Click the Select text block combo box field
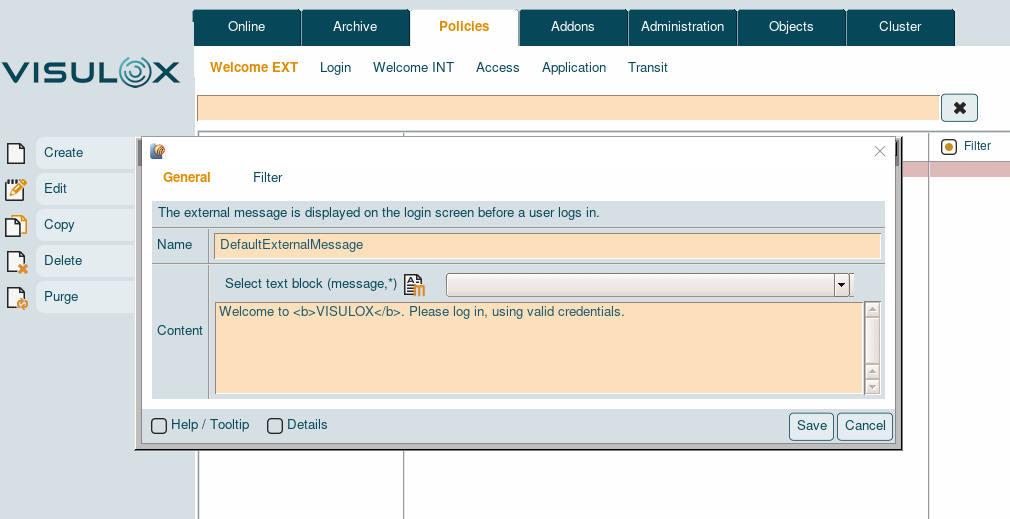1010x519 pixels. click(x=640, y=285)
